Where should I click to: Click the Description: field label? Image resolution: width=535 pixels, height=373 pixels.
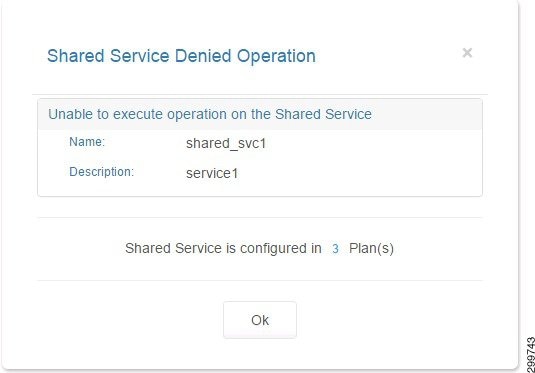pyautogui.click(x=102, y=172)
